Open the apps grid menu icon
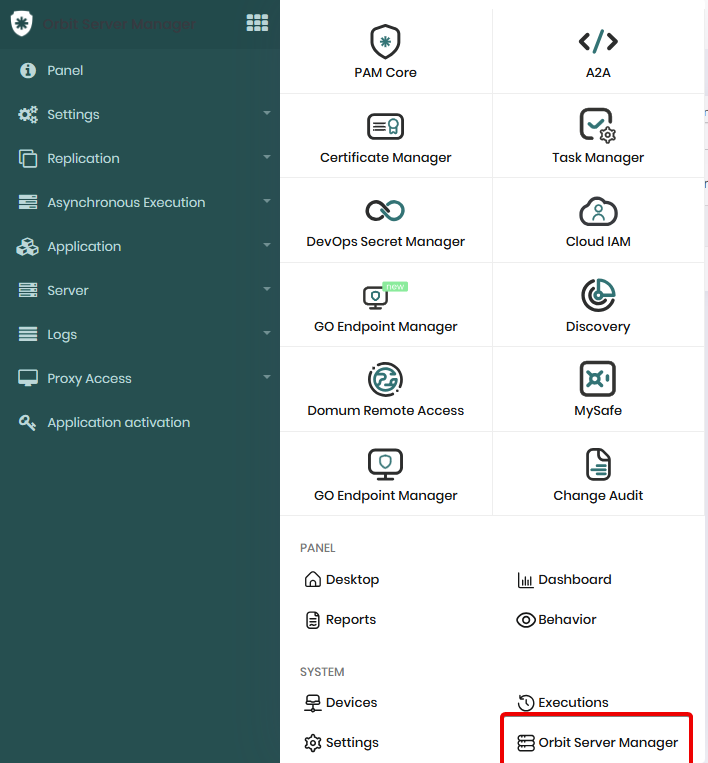Screen dimensions: 708x763 point(257,23)
